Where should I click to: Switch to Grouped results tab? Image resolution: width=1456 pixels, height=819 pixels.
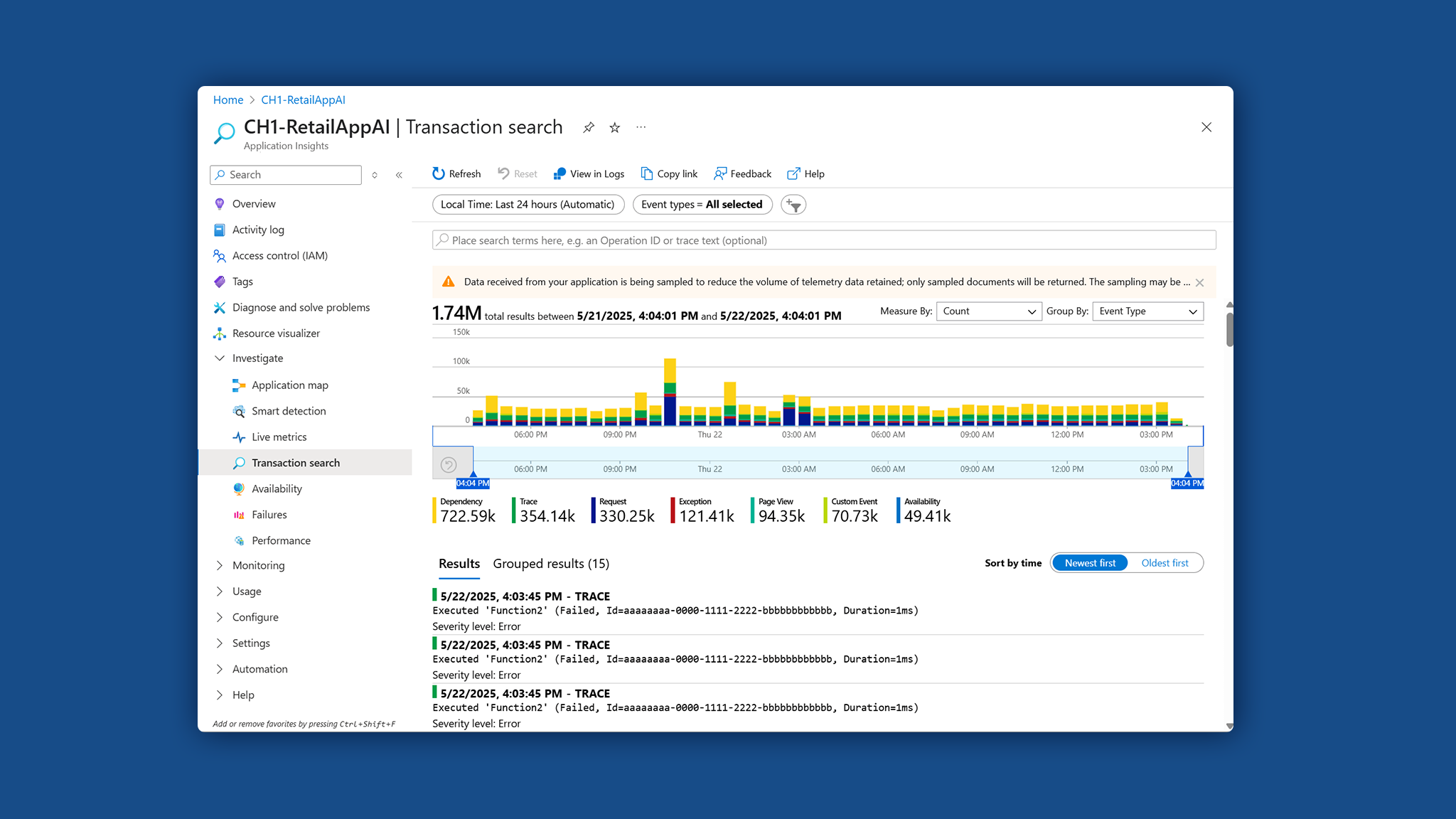pyautogui.click(x=550, y=564)
